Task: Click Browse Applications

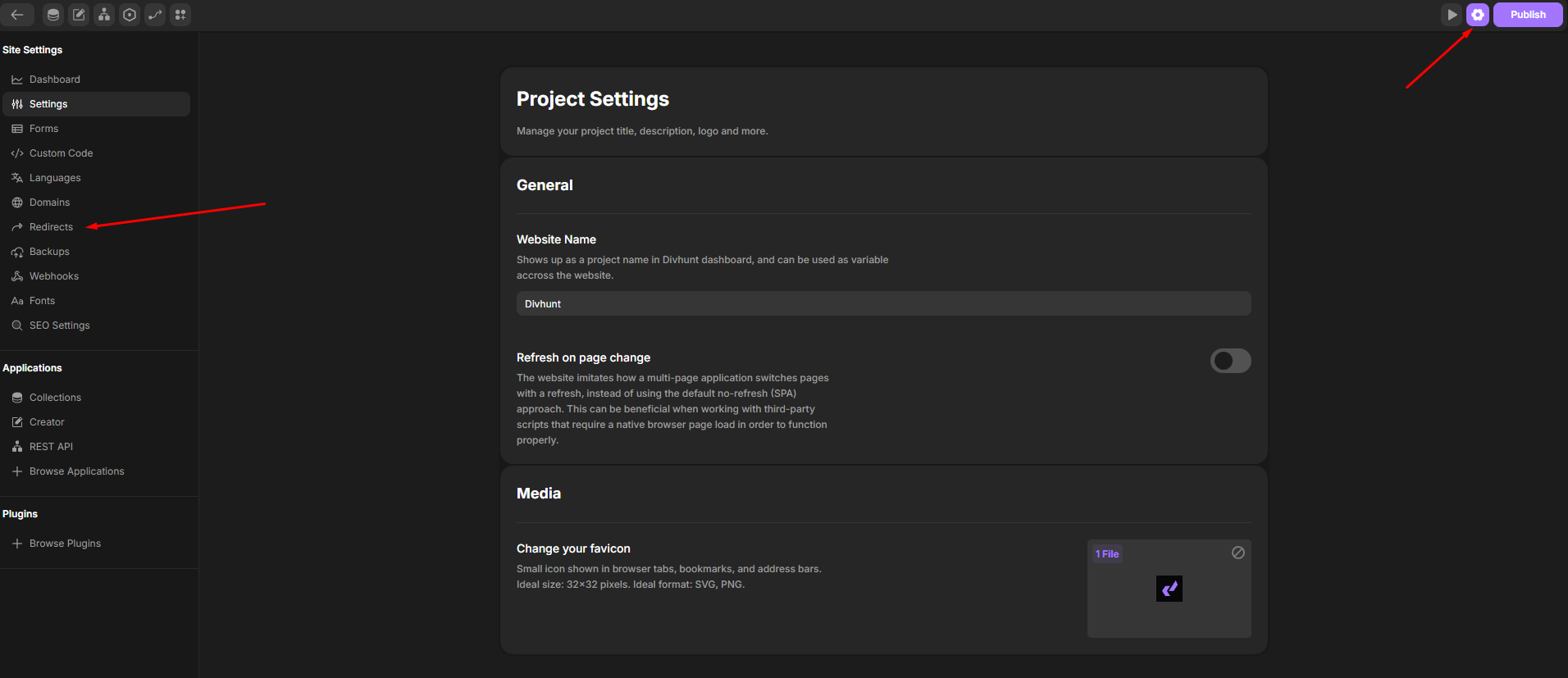Action: 76,471
